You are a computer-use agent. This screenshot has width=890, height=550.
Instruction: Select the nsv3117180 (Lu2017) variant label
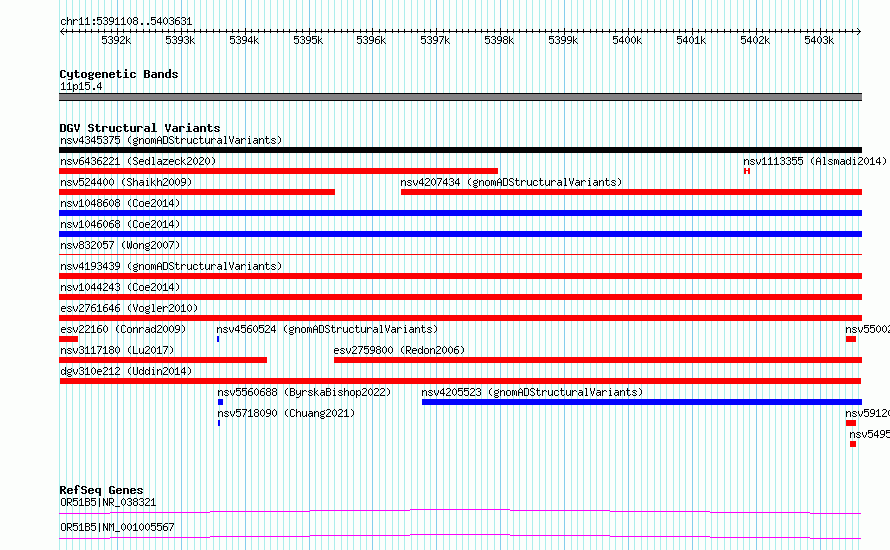pos(117,350)
